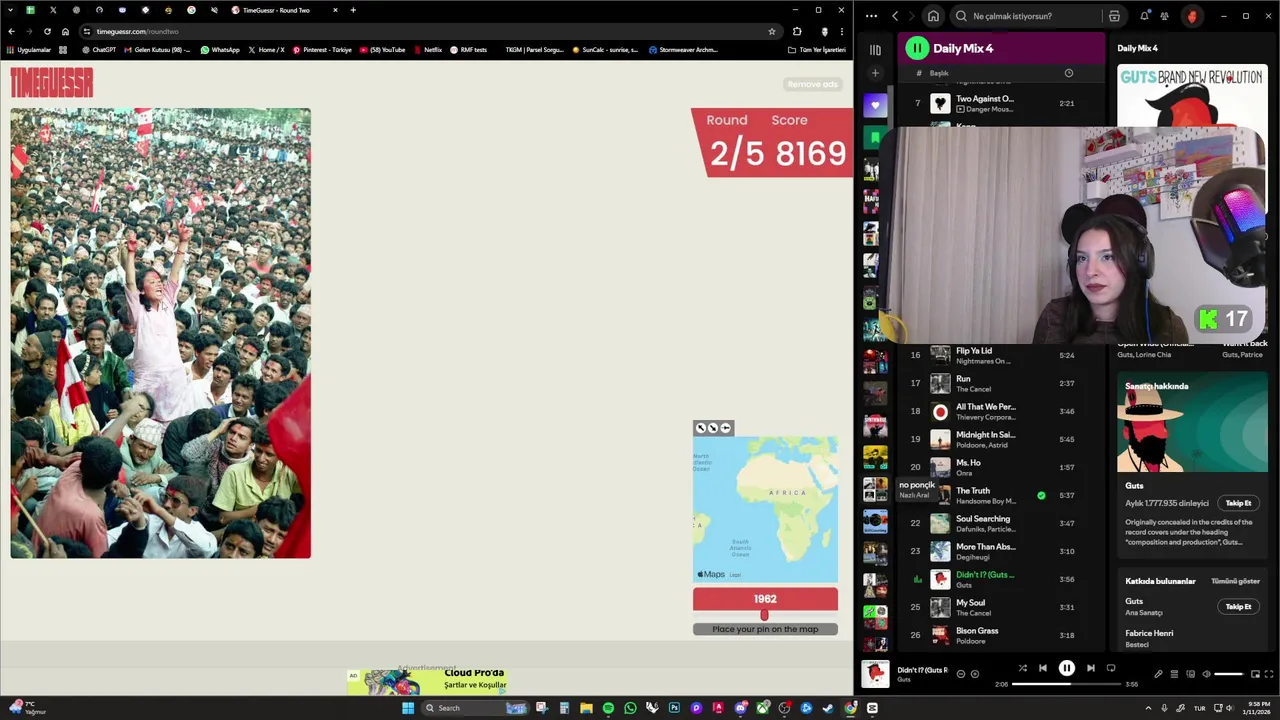Go to previous track in Spotify
Viewport: 1280px width, 720px height.
click(x=1042, y=668)
